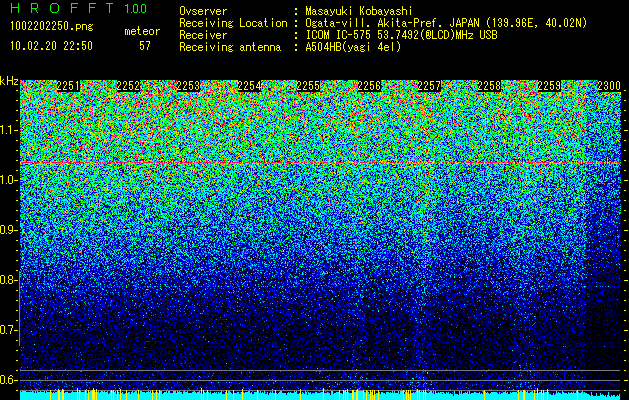Image resolution: width=629 pixels, height=400 pixels.
Task: Click the 2255 time marker
Action: tap(308, 86)
